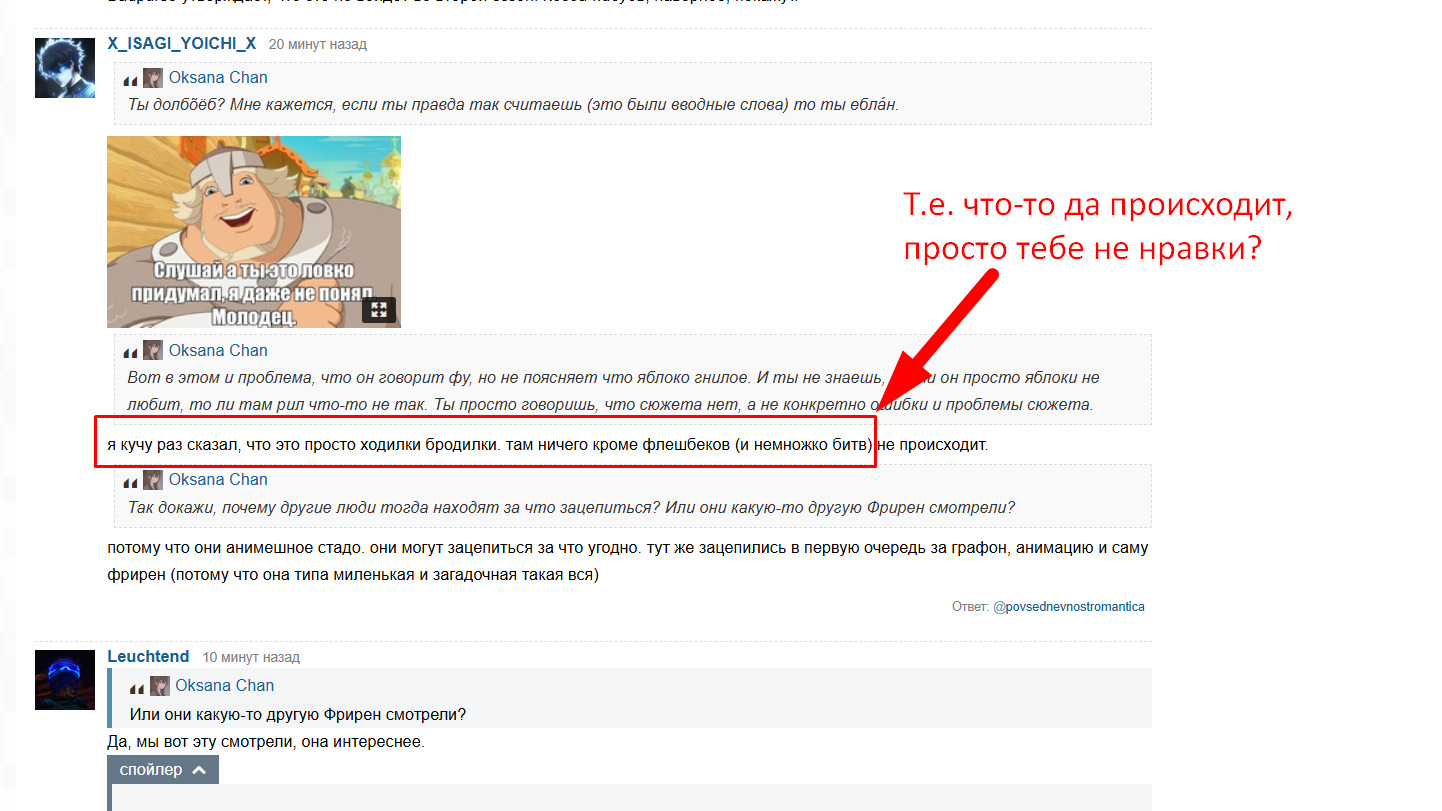Click the quote mark icon in Leuchtend's comment
Image resolution: width=1442 pixels, height=811 pixels.
(137, 687)
